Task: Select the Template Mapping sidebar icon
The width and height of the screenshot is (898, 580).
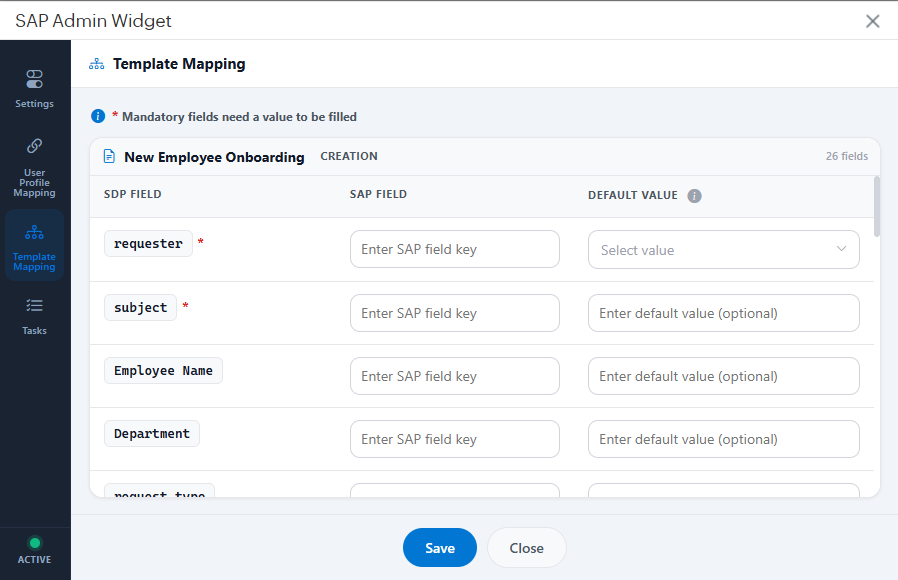Action: point(34,232)
